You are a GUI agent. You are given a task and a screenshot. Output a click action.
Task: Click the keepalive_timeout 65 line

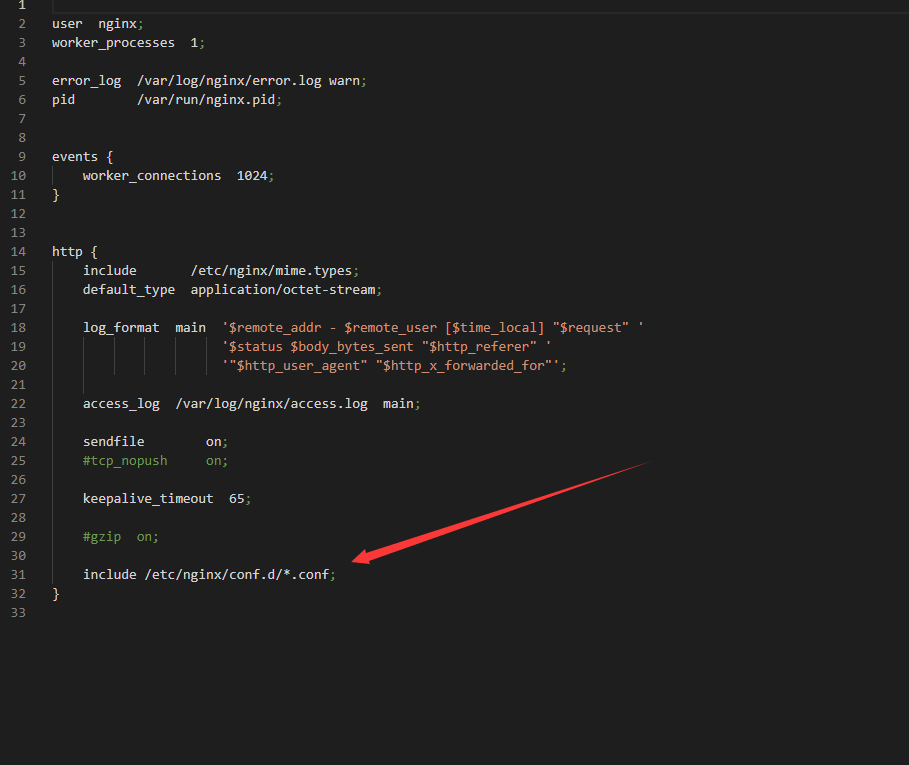coord(167,498)
